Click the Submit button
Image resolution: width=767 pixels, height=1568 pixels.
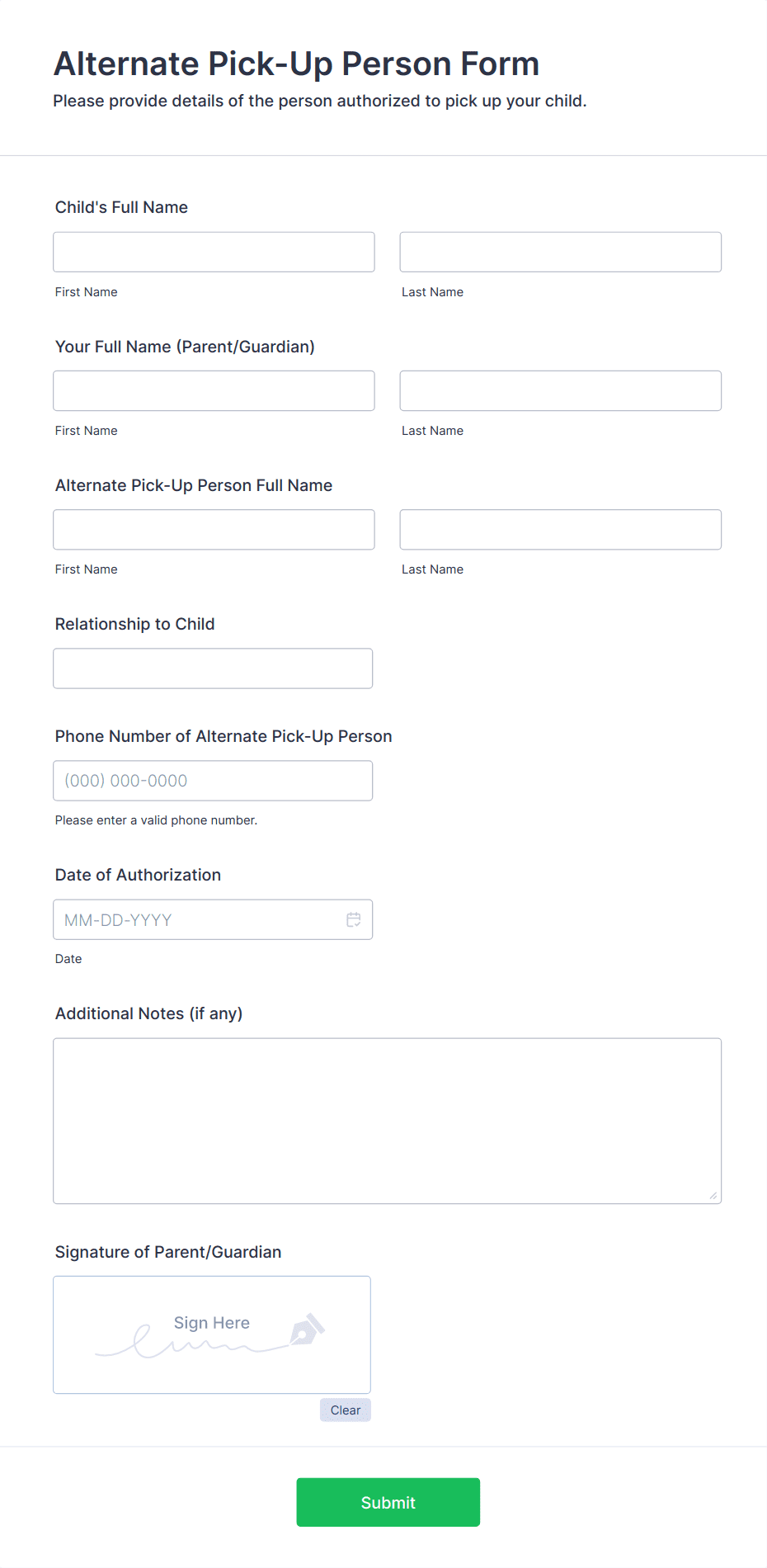pos(388,1502)
